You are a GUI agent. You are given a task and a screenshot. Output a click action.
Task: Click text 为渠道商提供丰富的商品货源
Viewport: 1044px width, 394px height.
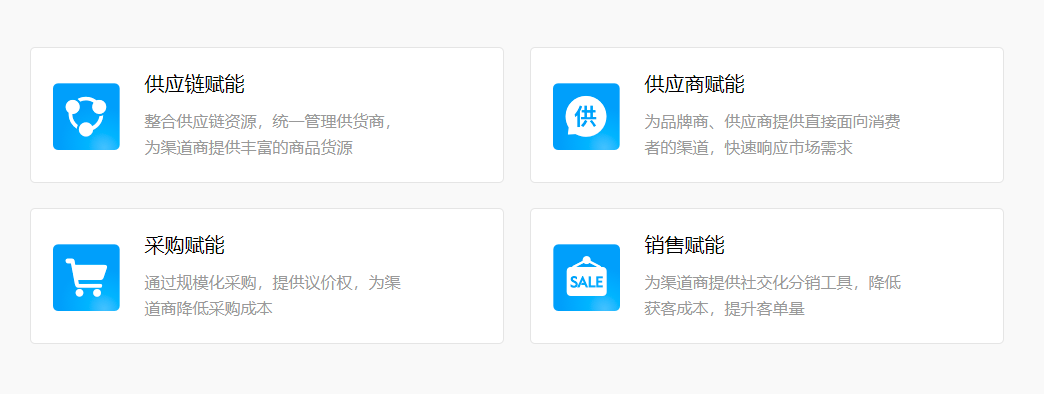click(x=248, y=148)
